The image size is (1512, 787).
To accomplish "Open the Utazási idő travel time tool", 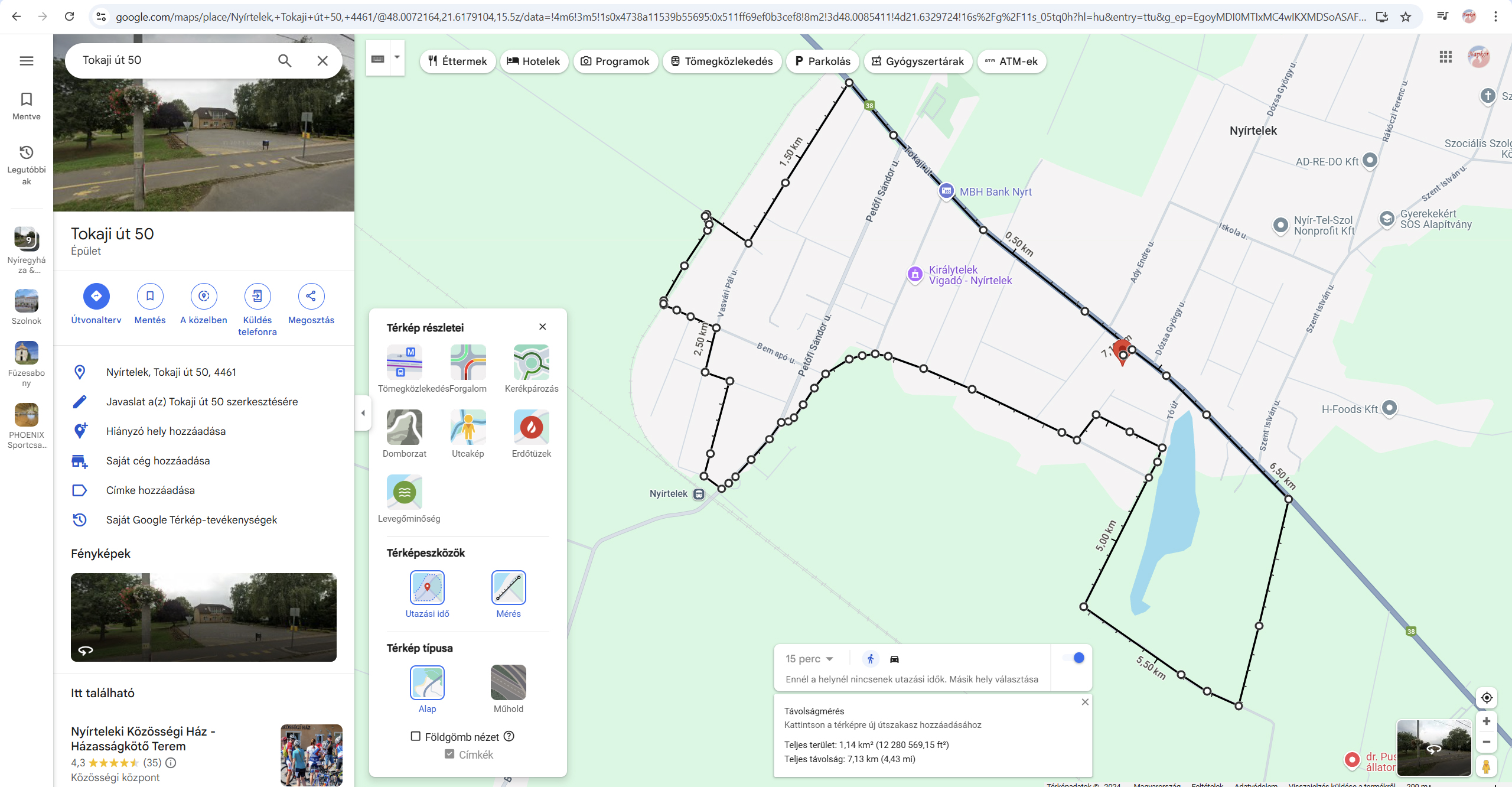I will pos(427,588).
